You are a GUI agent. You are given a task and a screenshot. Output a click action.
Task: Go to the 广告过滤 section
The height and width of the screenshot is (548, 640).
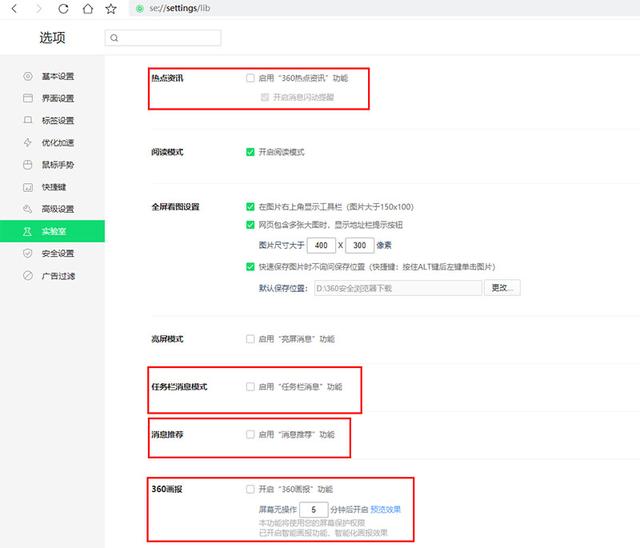click(x=52, y=276)
